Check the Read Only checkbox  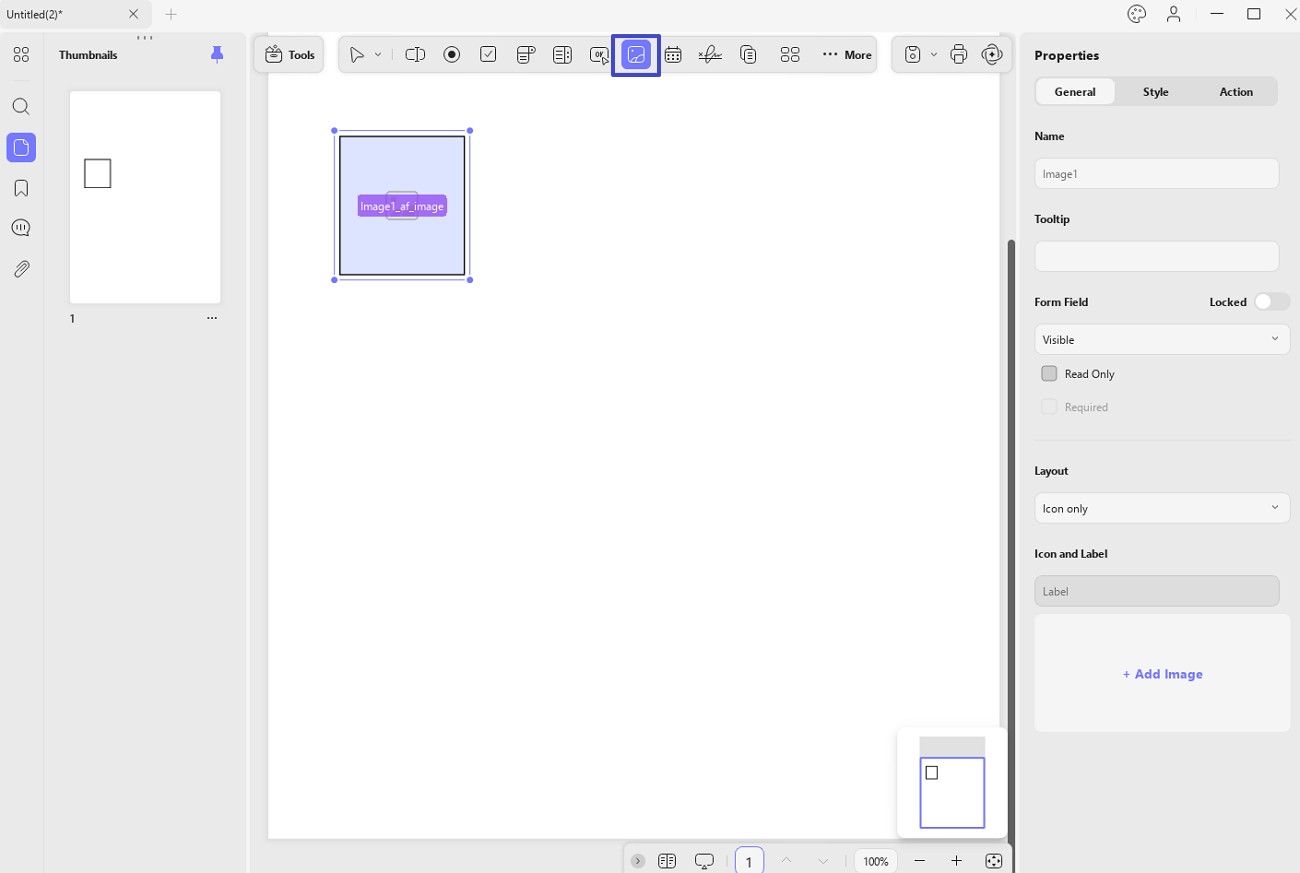pos(1049,374)
